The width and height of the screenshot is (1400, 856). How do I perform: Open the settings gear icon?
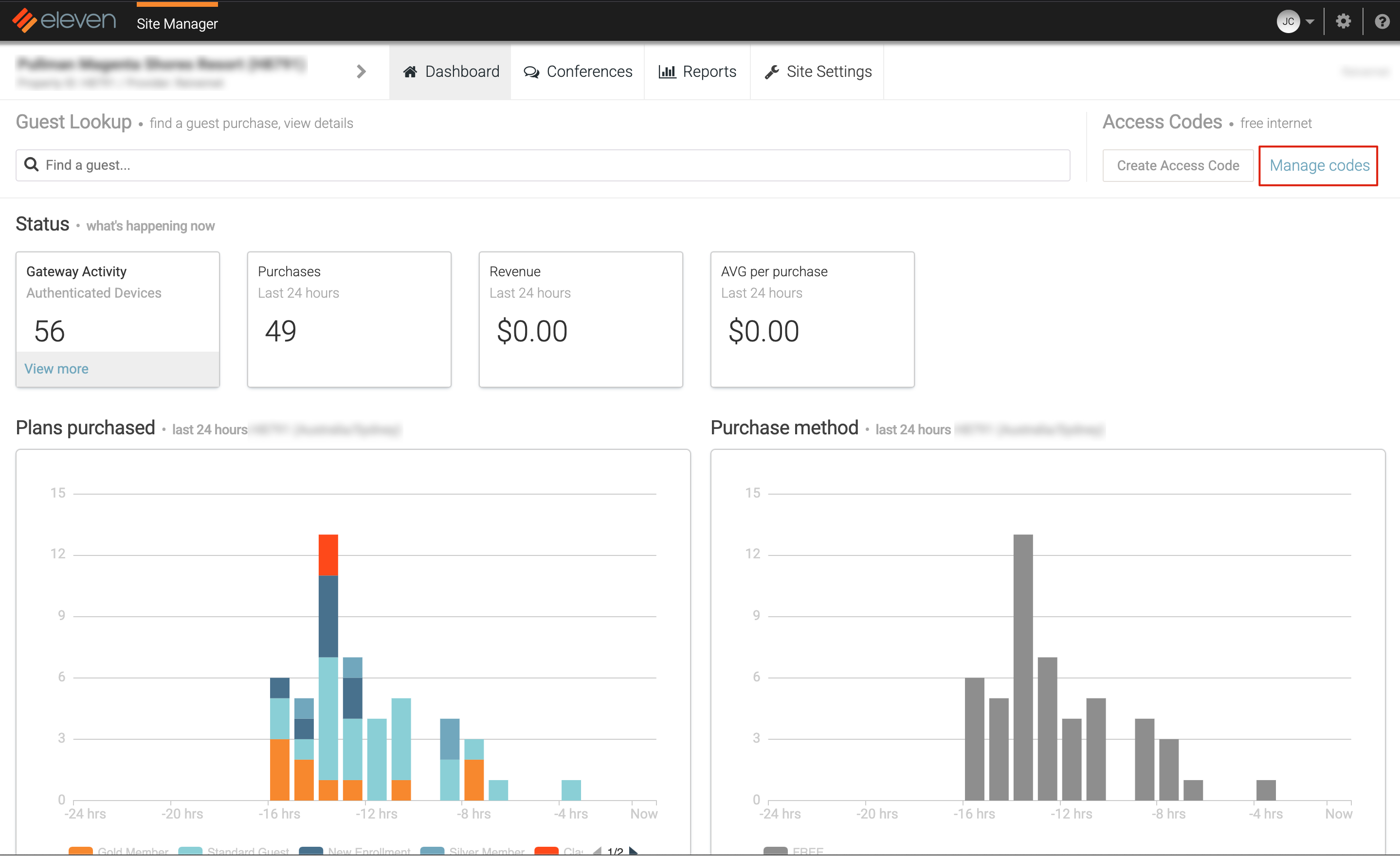point(1343,21)
